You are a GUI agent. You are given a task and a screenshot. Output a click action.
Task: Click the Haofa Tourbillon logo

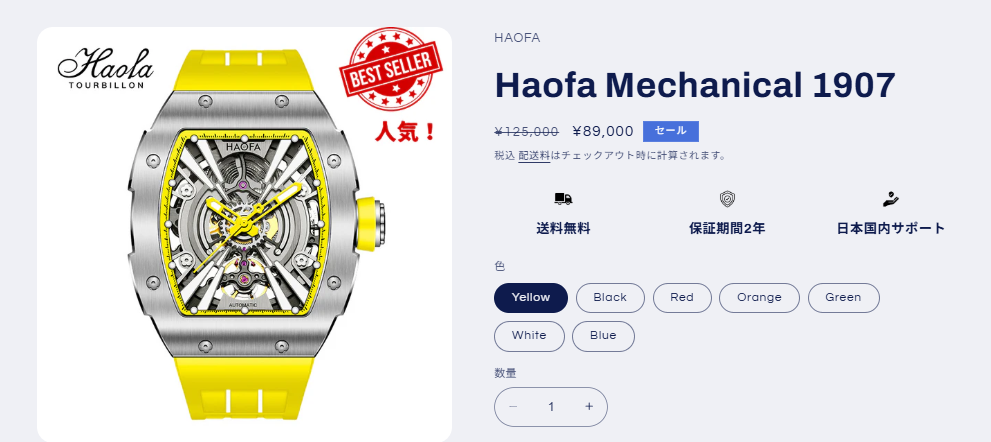point(106,68)
